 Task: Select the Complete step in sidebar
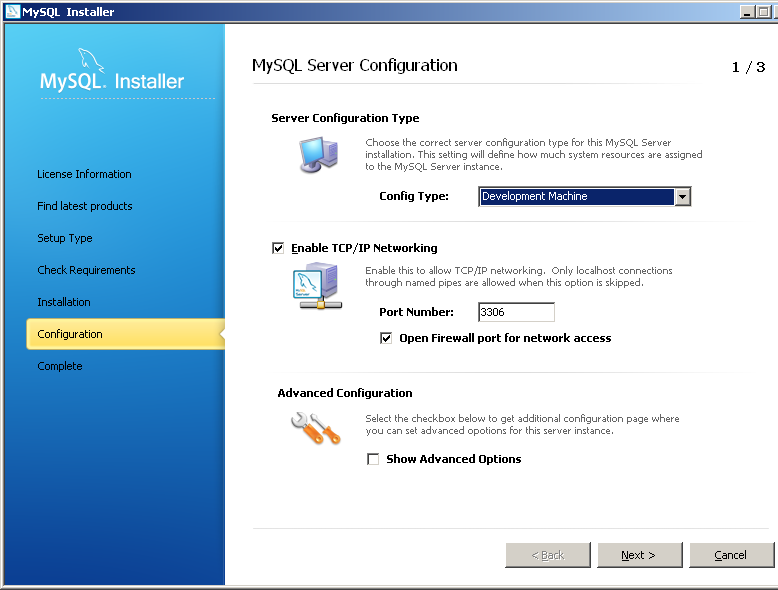(x=60, y=366)
